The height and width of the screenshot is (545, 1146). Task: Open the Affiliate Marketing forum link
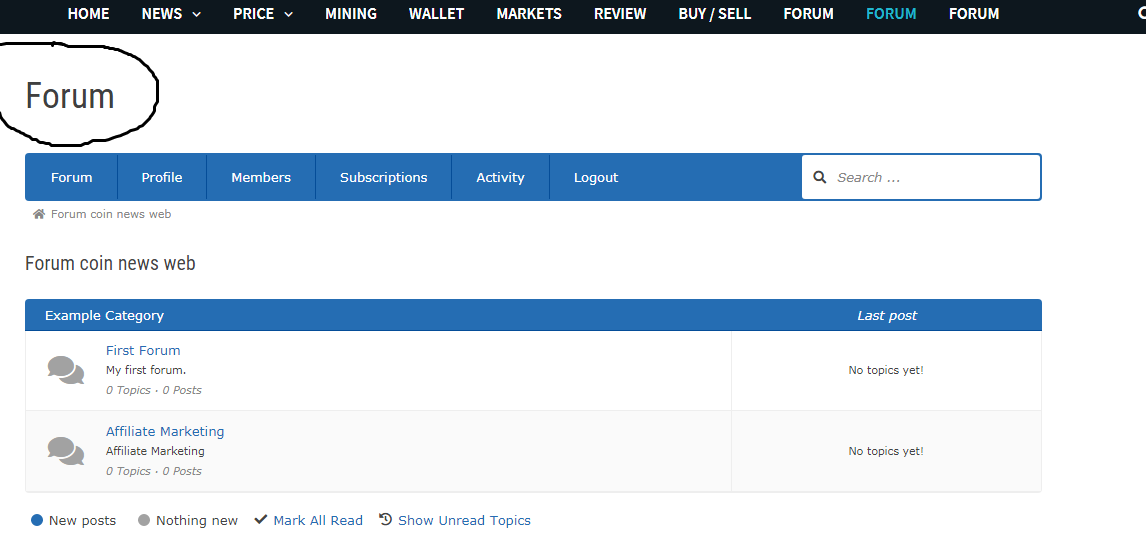(165, 432)
